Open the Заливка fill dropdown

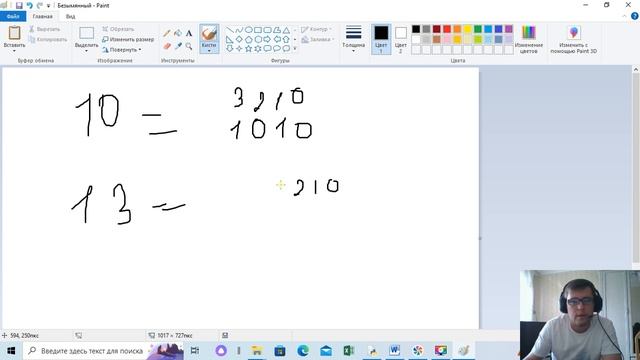point(318,40)
